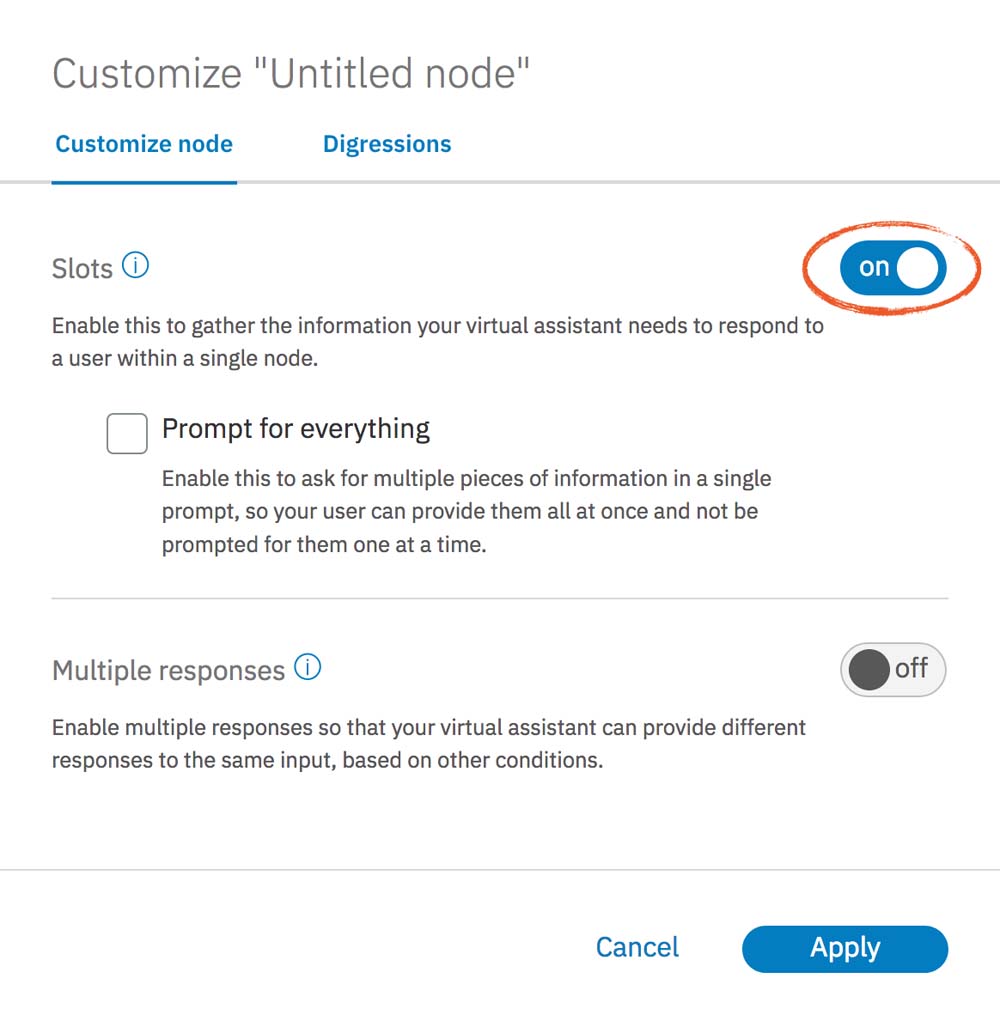This screenshot has width=1000, height=1027.
Task: Click the dark knob on Multiple responses switch
Action: [868, 670]
